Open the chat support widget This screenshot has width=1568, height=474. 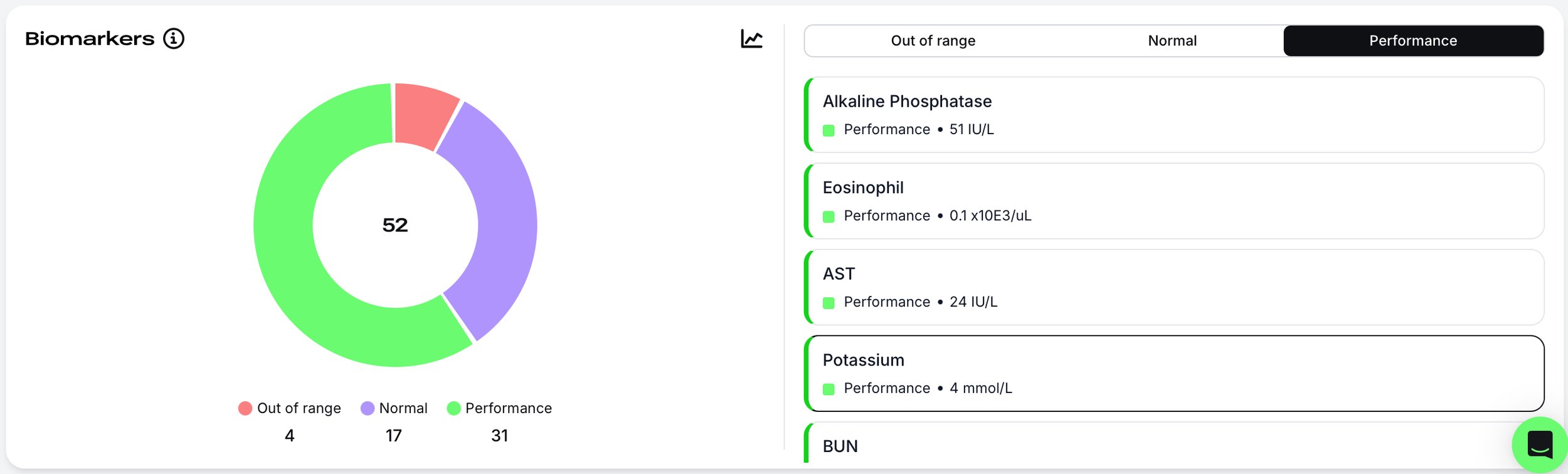(x=1540, y=445)
